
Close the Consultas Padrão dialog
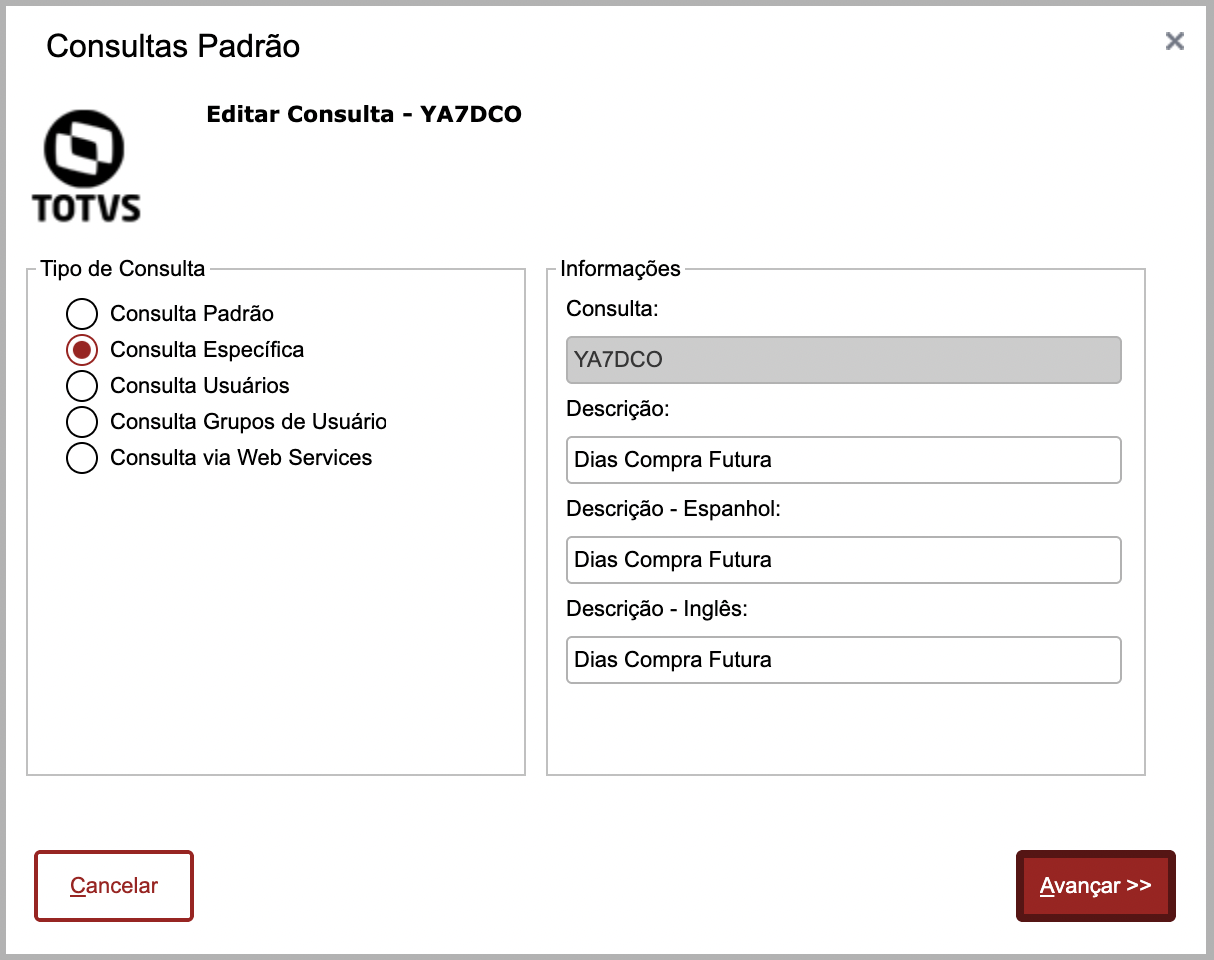[1175, 41]
